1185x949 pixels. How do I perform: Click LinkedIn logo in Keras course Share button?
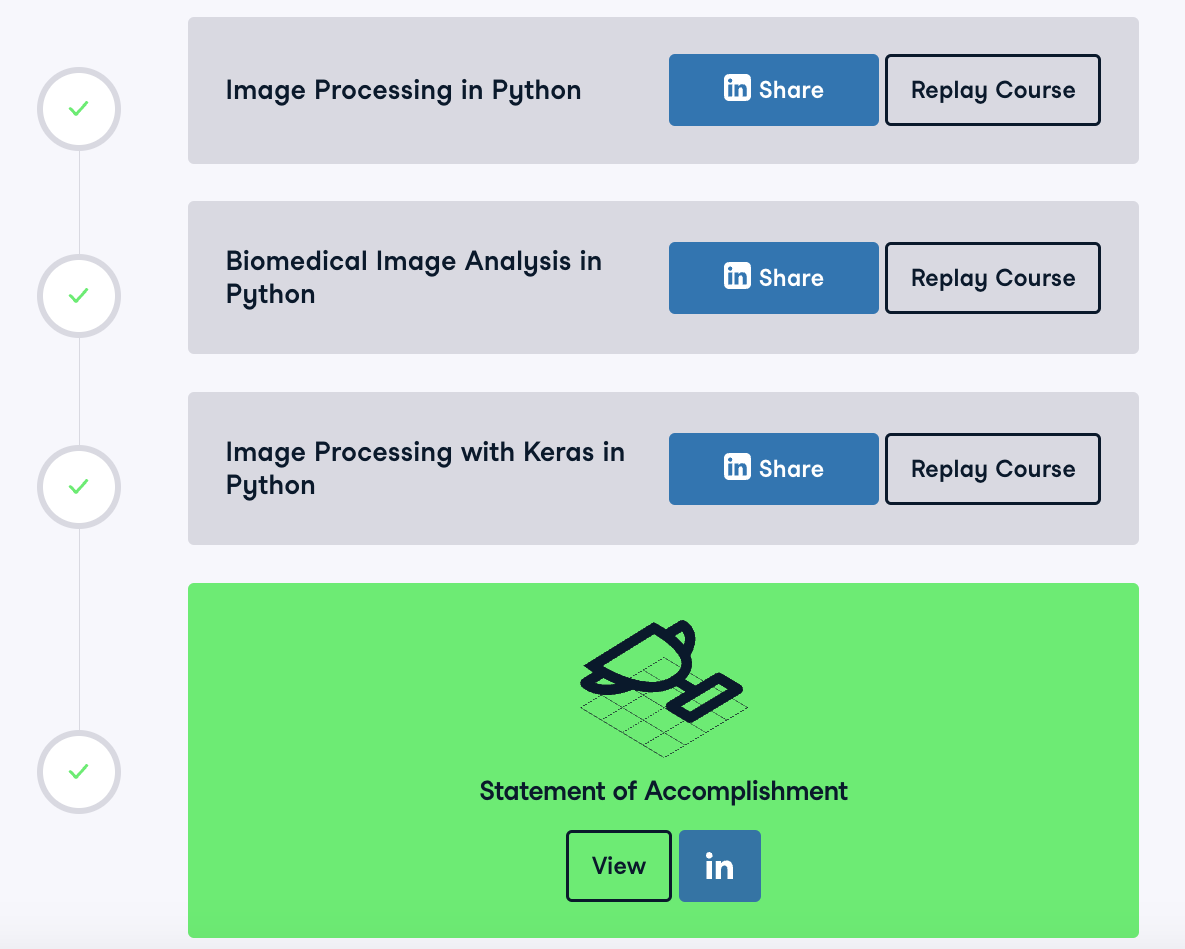(737, 468)
